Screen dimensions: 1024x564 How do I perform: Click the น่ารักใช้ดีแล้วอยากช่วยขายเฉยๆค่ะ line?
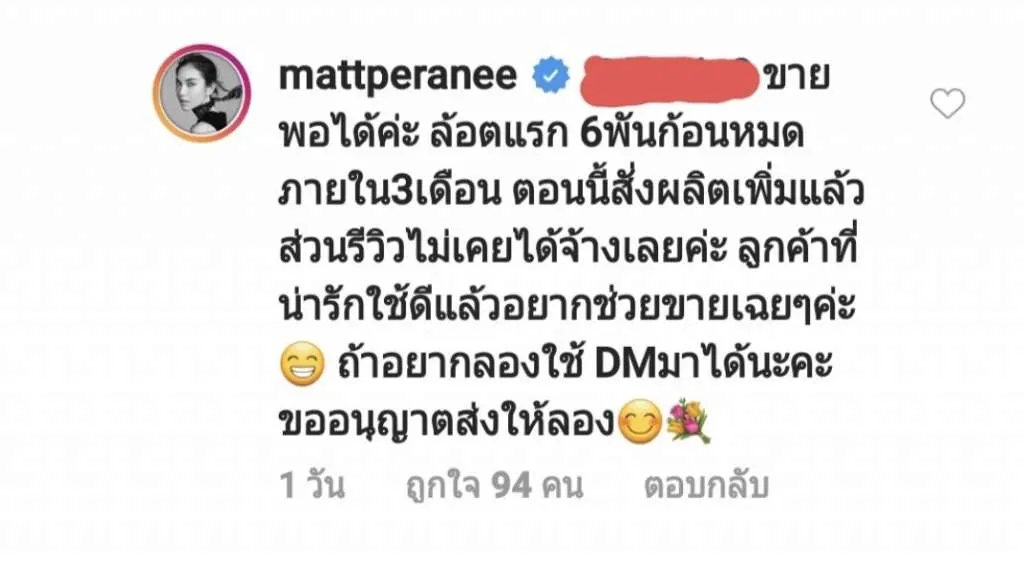567,308
